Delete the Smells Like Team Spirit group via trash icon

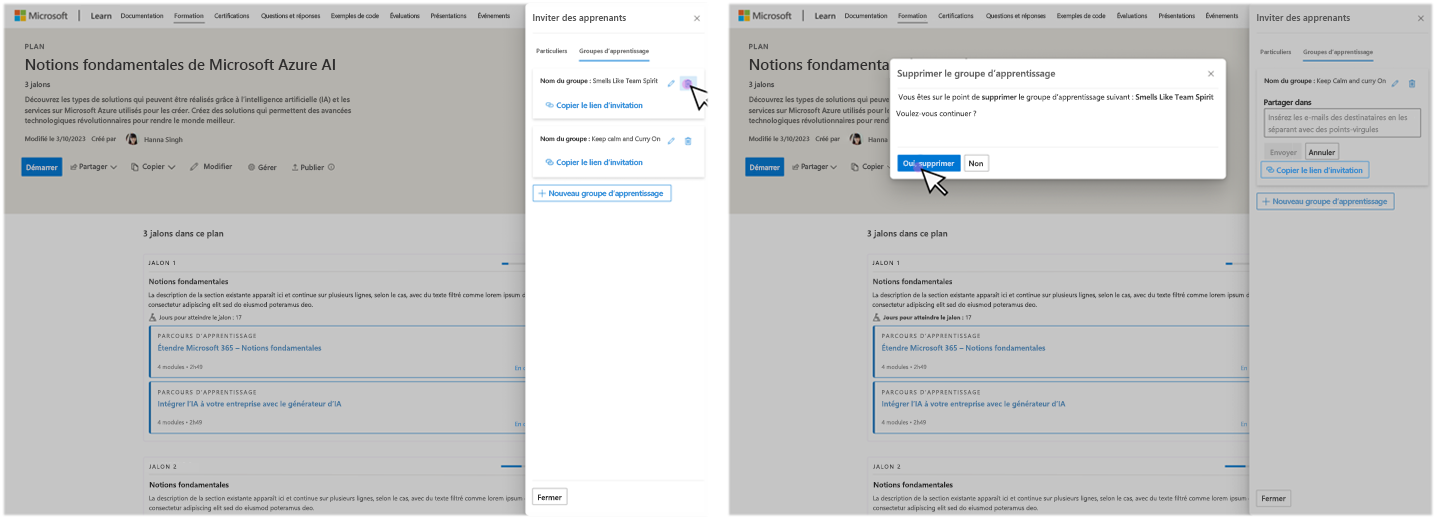point(687,83)
